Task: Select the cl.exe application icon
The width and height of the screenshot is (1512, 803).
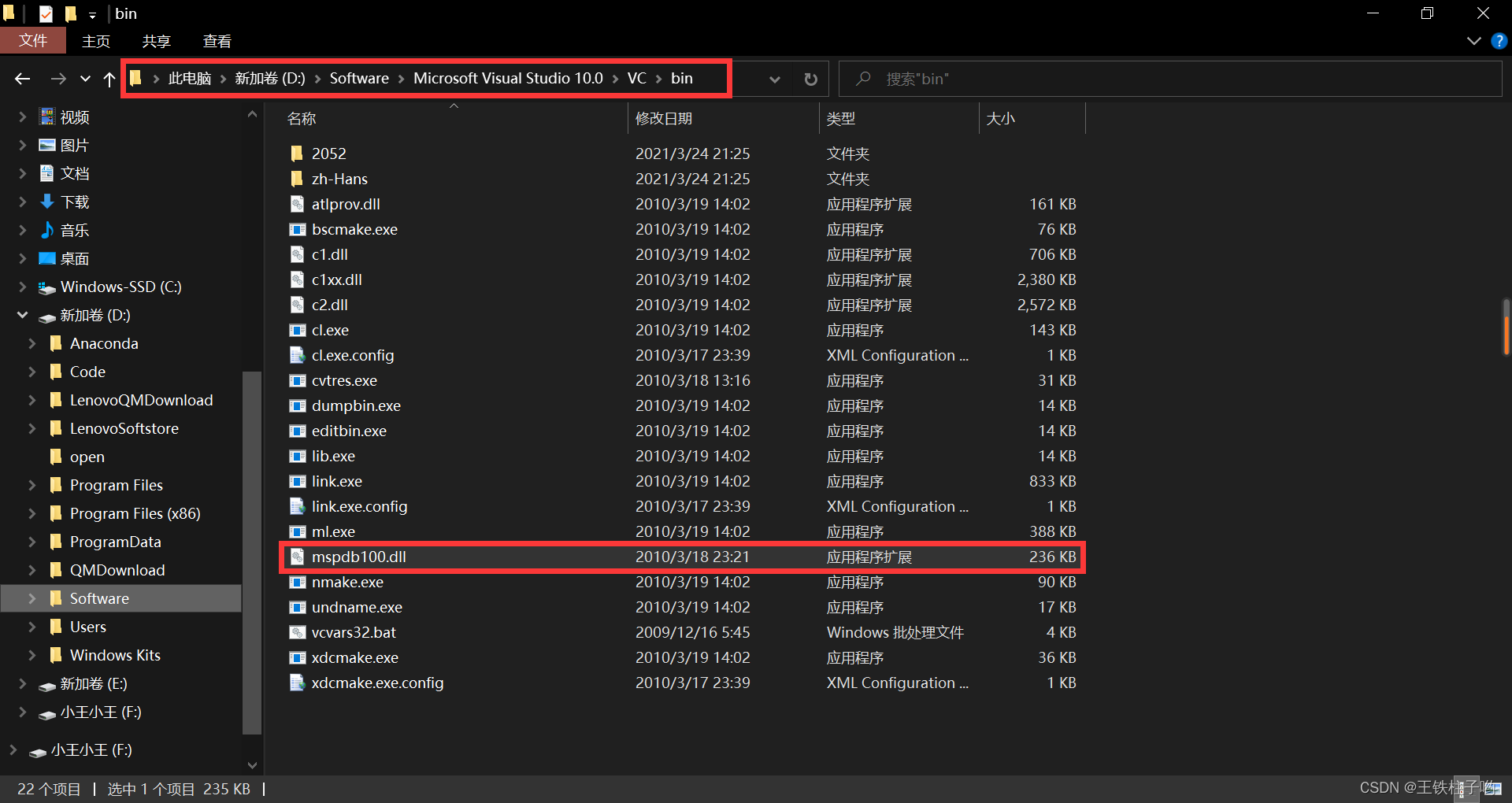Action: pyautogui.click(x=297, y=330)
